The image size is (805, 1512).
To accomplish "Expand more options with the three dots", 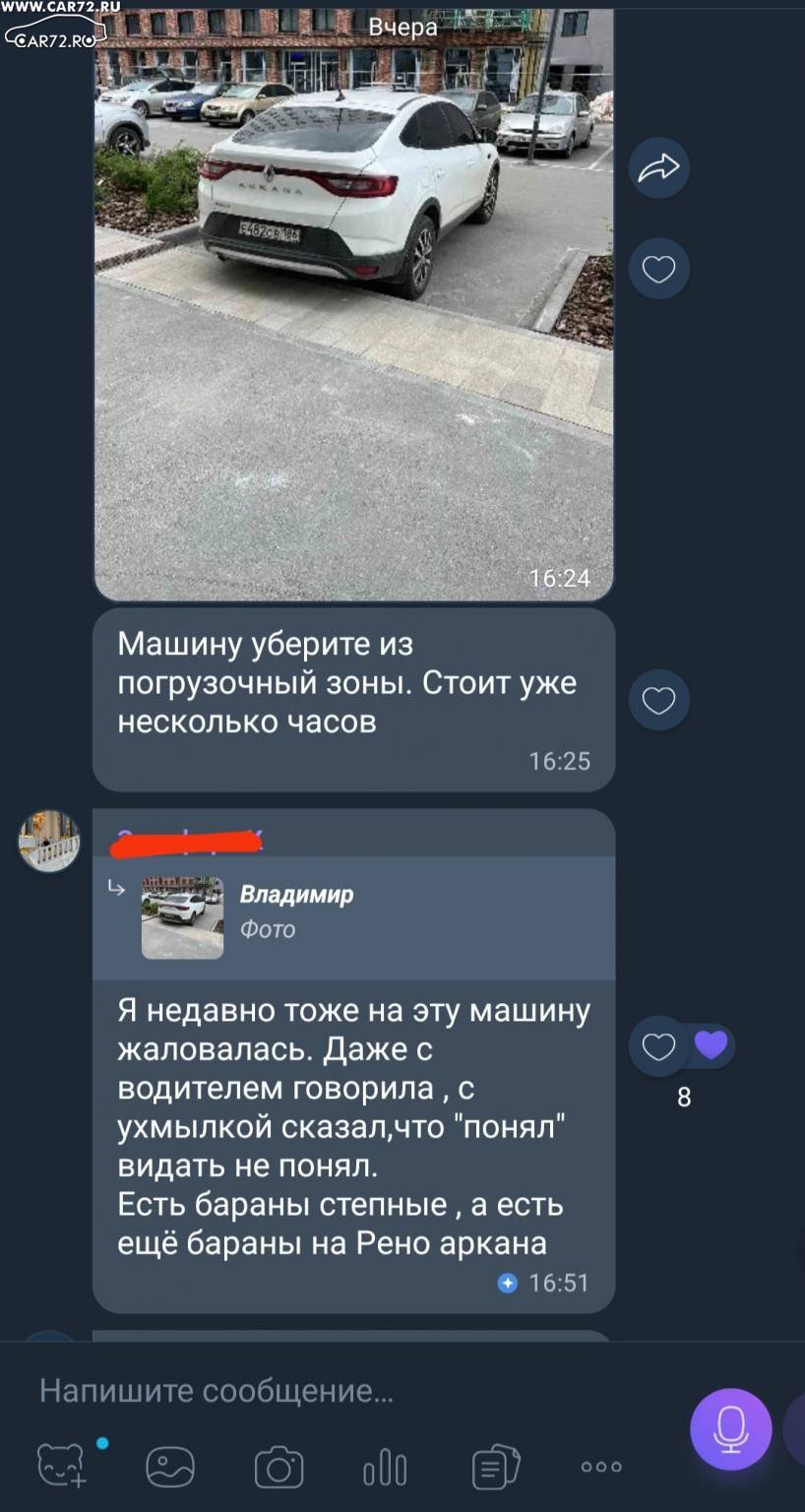I will pos(601,1467).
